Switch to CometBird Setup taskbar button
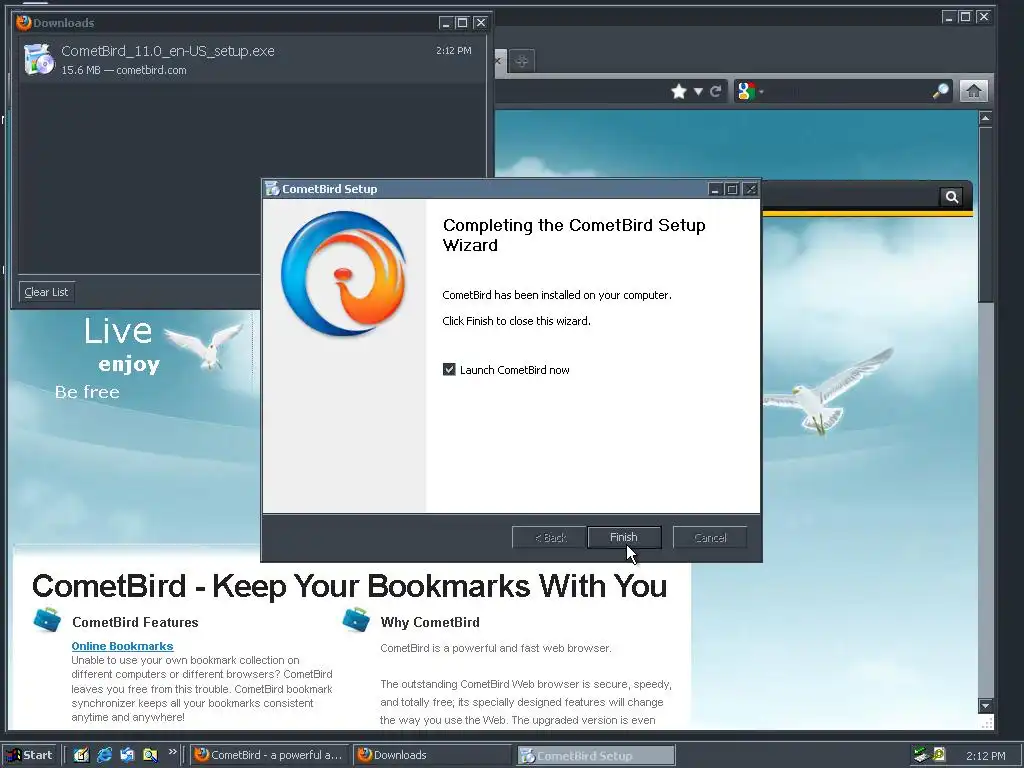 point(596,755)
